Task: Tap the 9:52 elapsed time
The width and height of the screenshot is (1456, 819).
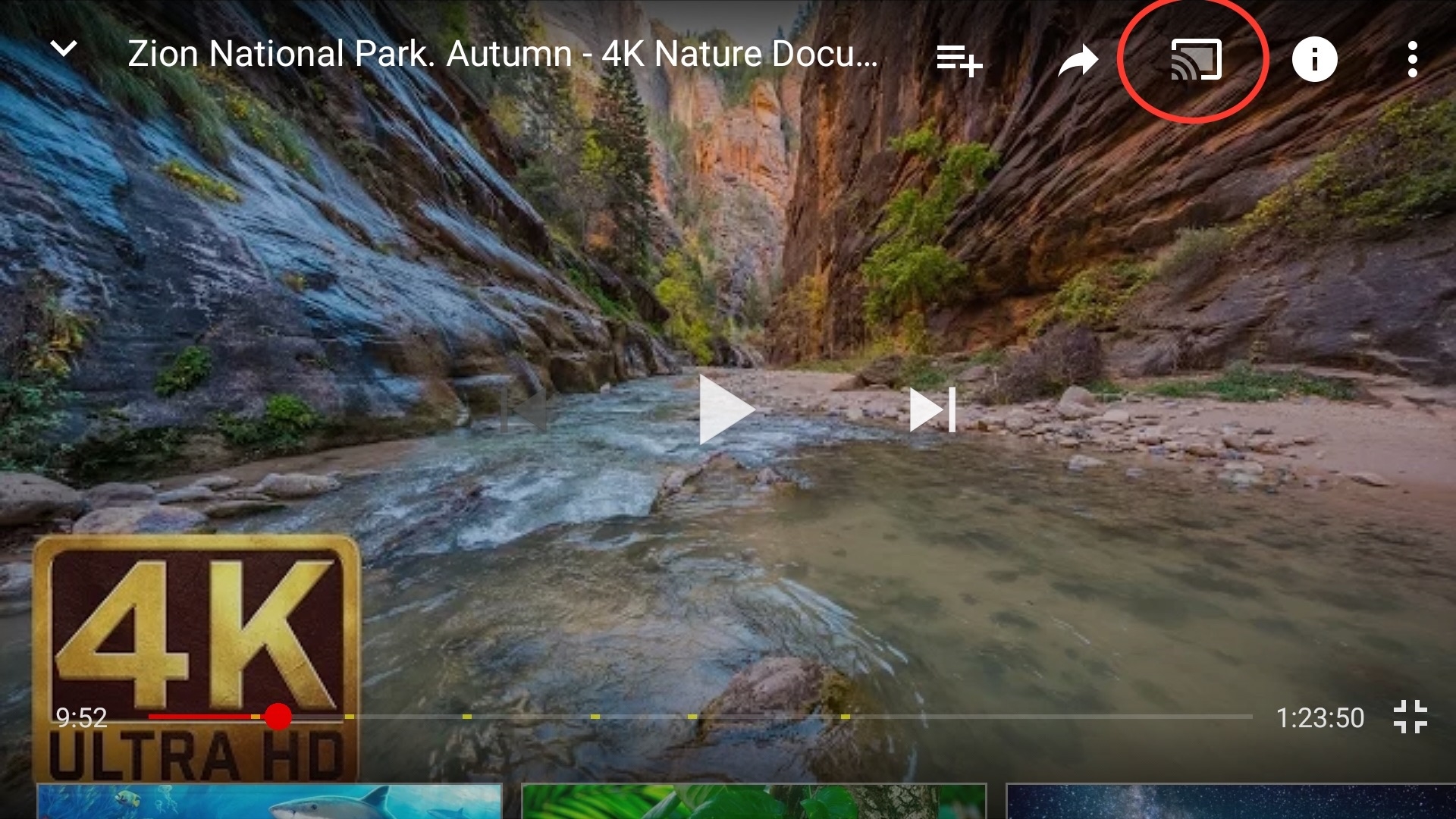Action: [x=81, y=717]
